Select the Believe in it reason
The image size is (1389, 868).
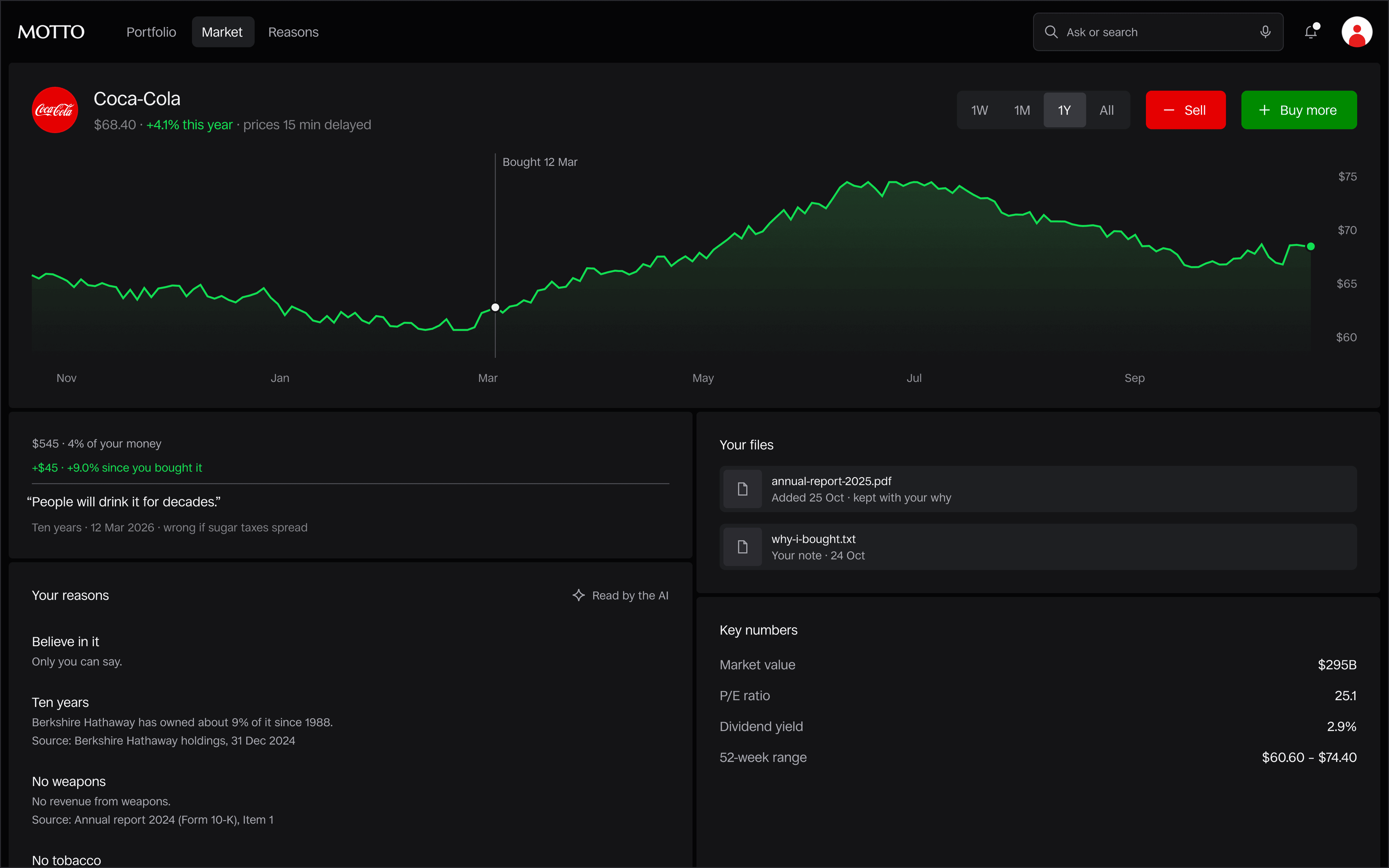point(65,641)
